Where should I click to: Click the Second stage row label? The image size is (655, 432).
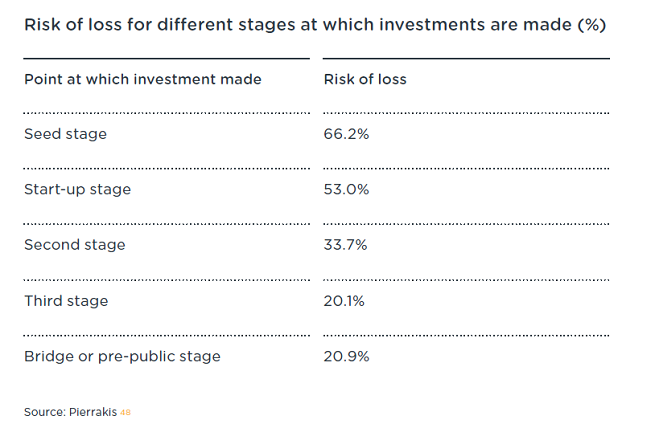tap(74, 245)
